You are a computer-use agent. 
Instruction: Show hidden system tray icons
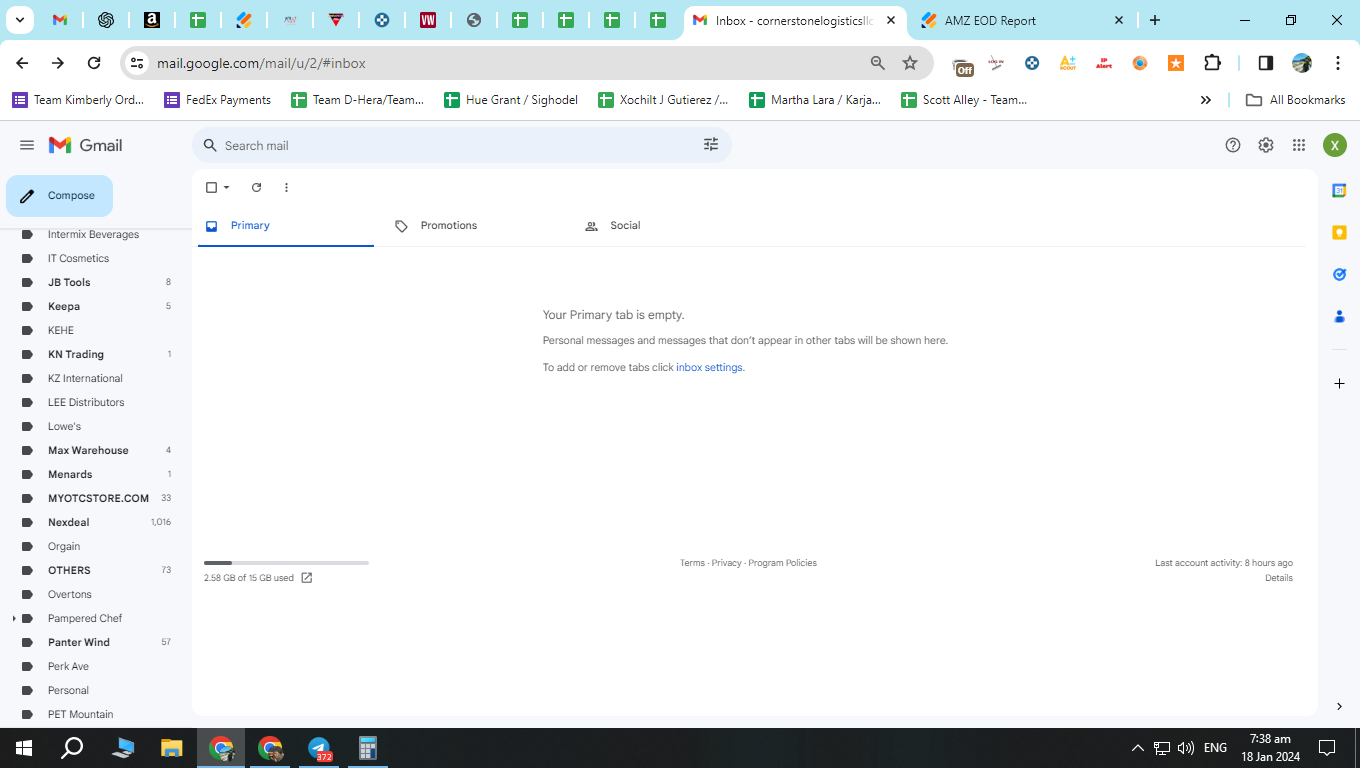pyautogui.click(x=1138, y=748)
